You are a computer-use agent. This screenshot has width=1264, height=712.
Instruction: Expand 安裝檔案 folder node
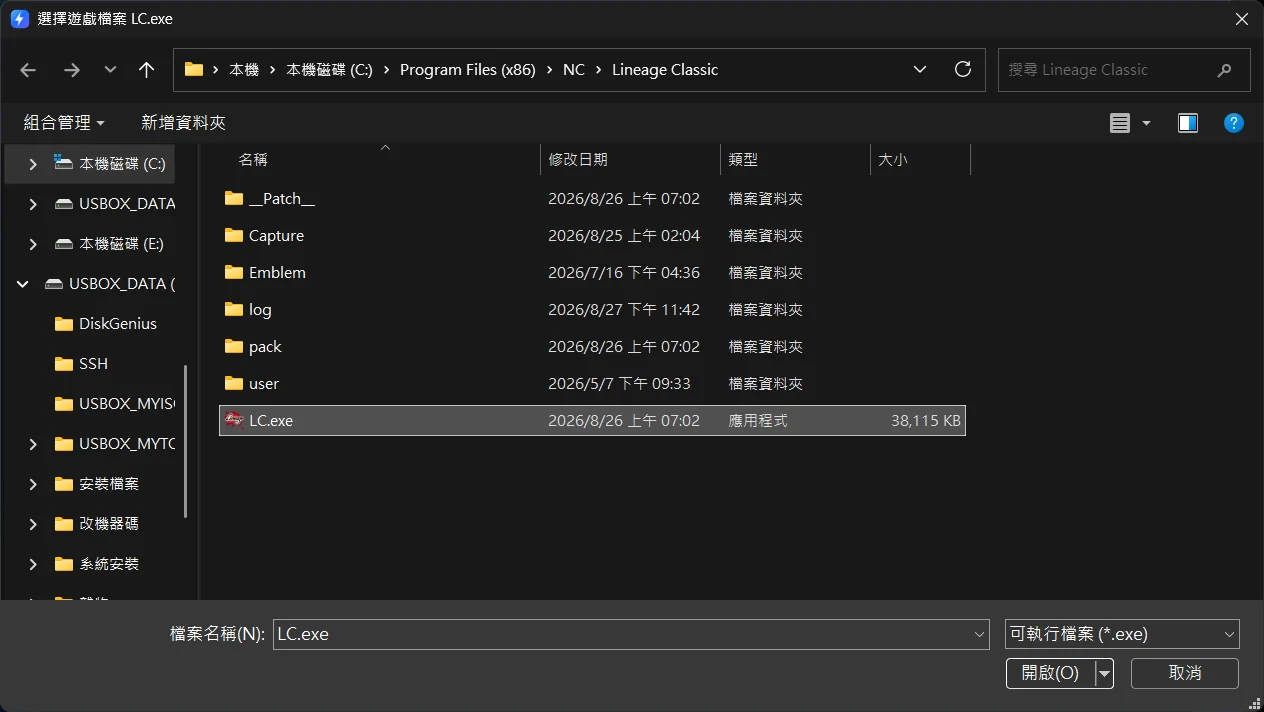(x=33, y=484)
